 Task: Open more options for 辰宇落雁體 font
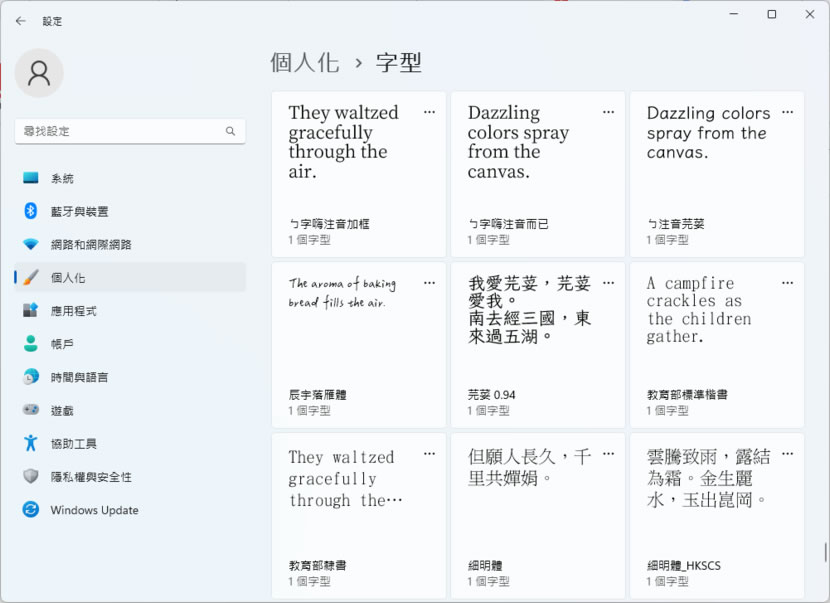pyautogui.click(x=429, y=283)
